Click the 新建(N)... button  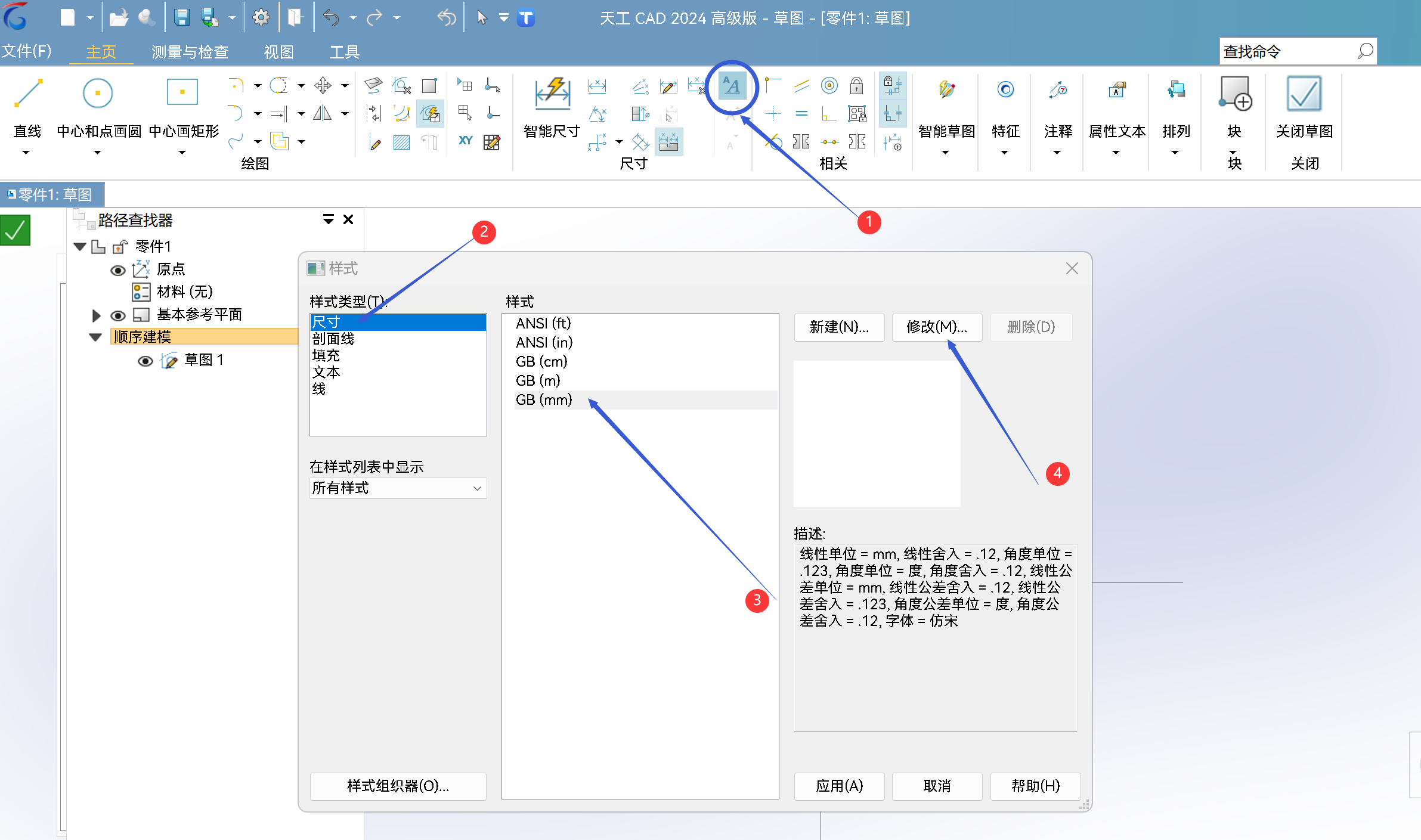[839, 327]
